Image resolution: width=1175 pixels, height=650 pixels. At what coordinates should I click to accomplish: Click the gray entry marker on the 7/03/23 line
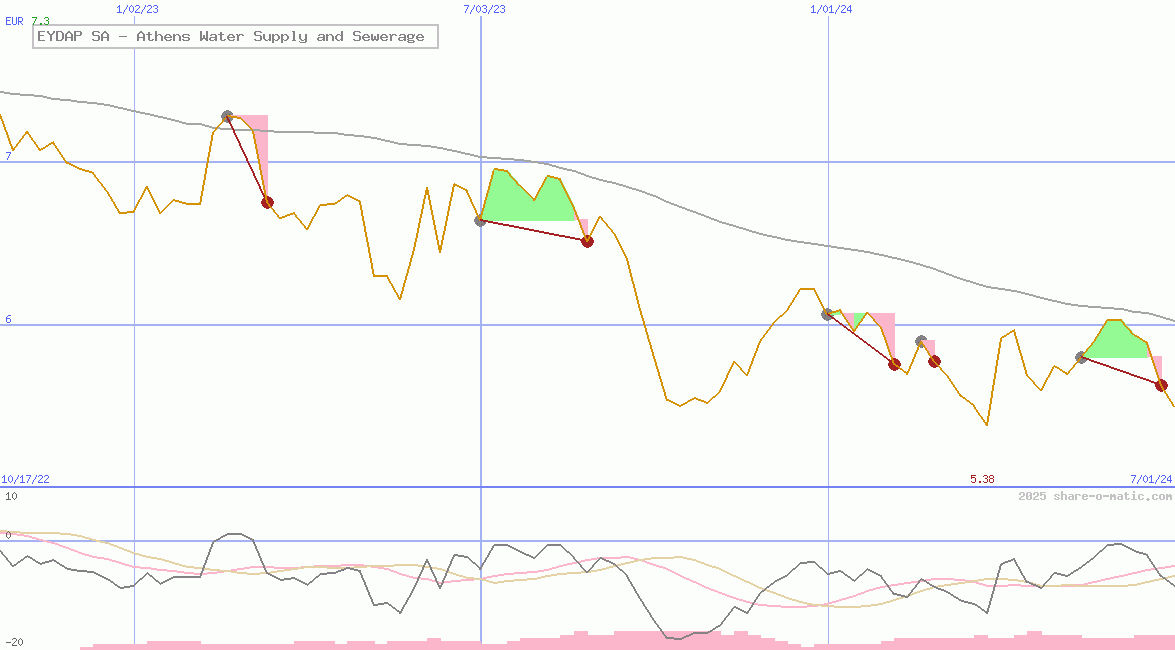pos(480,220)
